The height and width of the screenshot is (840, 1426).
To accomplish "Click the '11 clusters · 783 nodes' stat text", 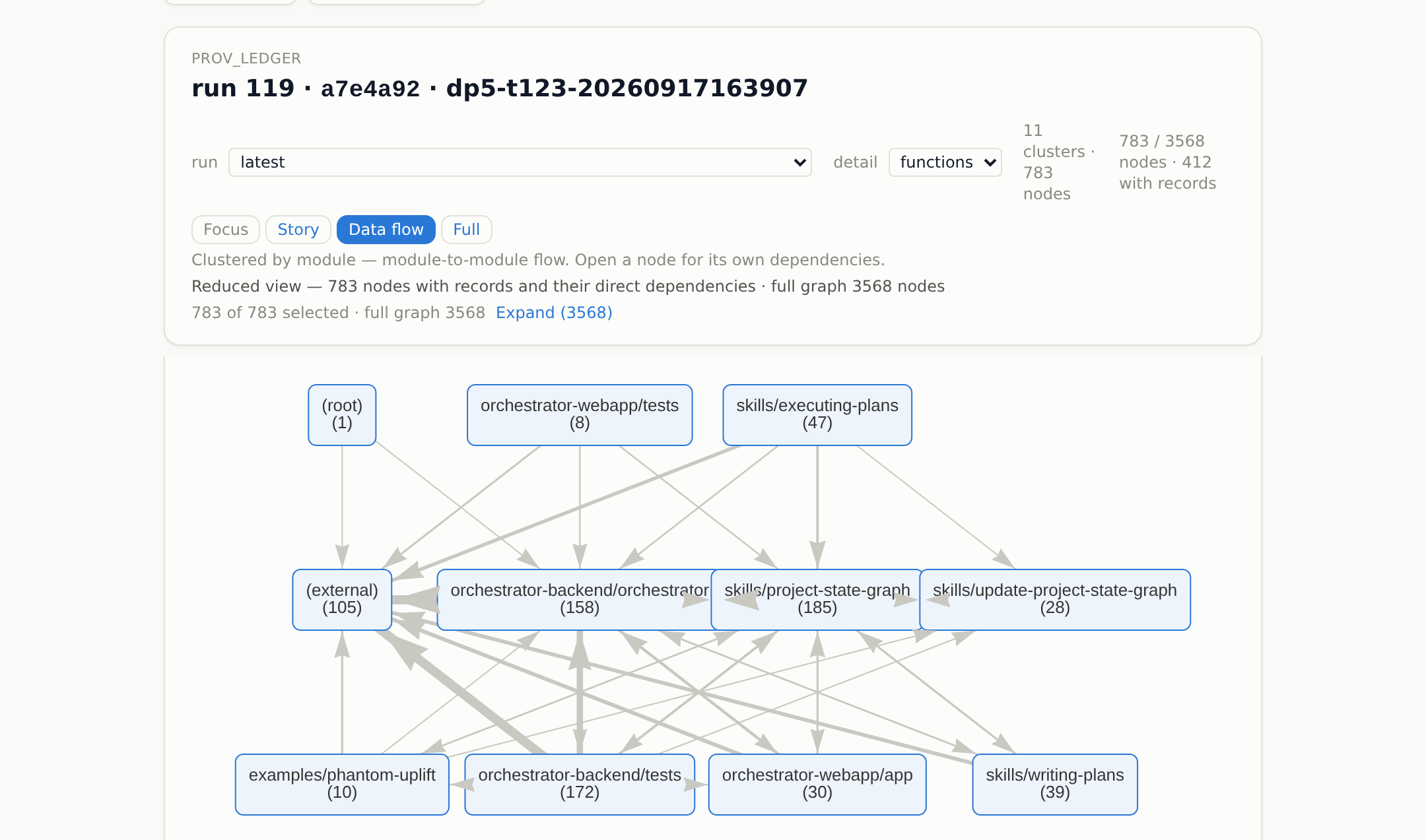I will click(x=1059, y=162).
